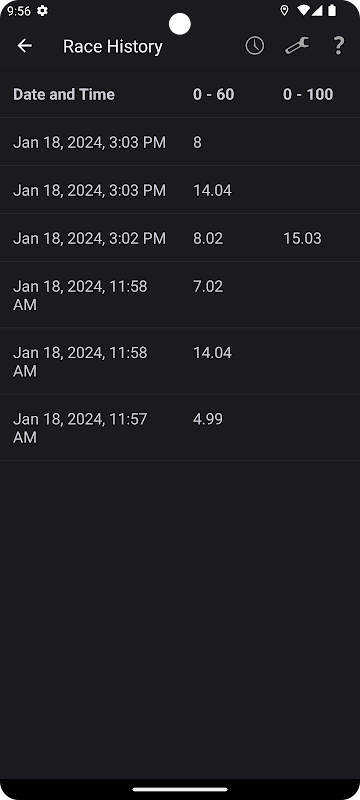The width and height of the screenshot is (360, 800).
Task: Select the 0 - 100 column header
Action: [308, 94]
